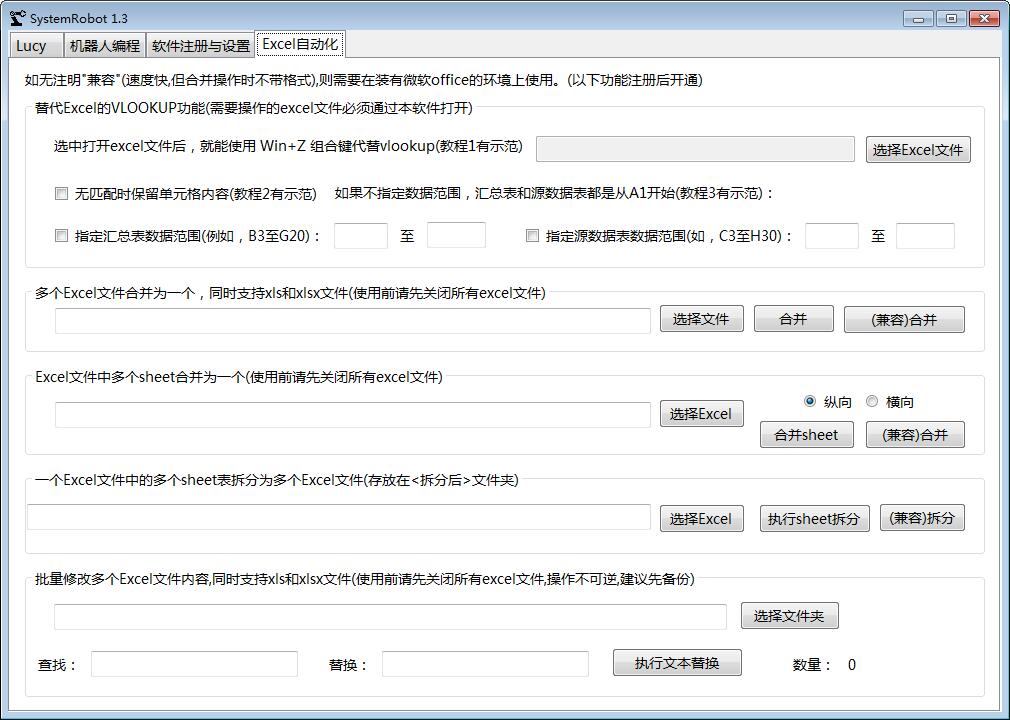The height and width of the screenshot is (720, 1010).
Task: Click the source table range end field
Action: tap(925, 236)
